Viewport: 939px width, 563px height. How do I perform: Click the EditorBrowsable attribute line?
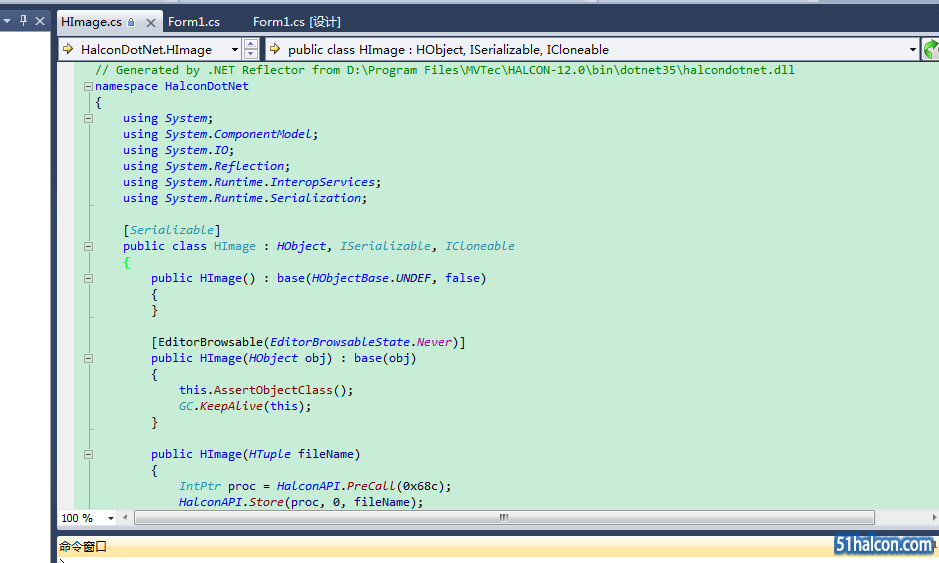point(308,342)
